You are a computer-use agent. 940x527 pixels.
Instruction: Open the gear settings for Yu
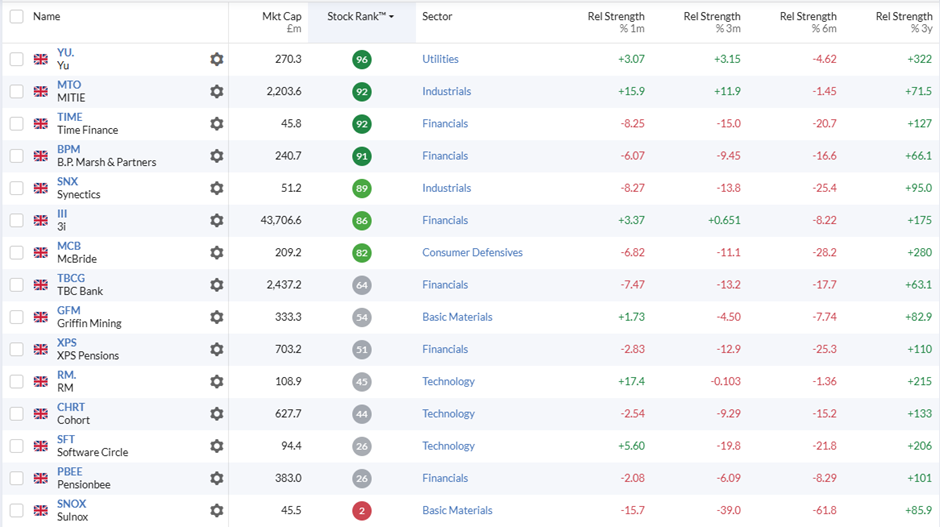click(216, 59)
